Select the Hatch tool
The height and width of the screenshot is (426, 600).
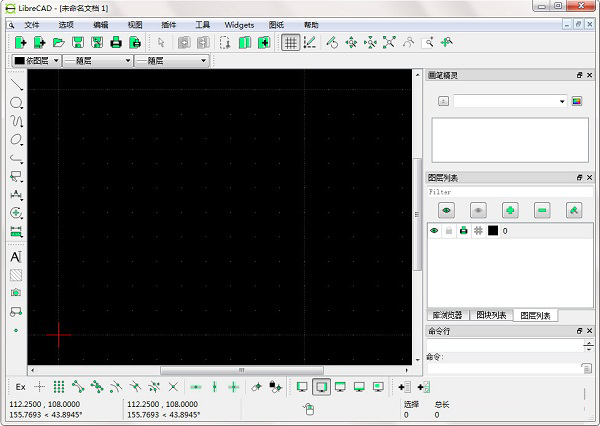tap(16, 275)
